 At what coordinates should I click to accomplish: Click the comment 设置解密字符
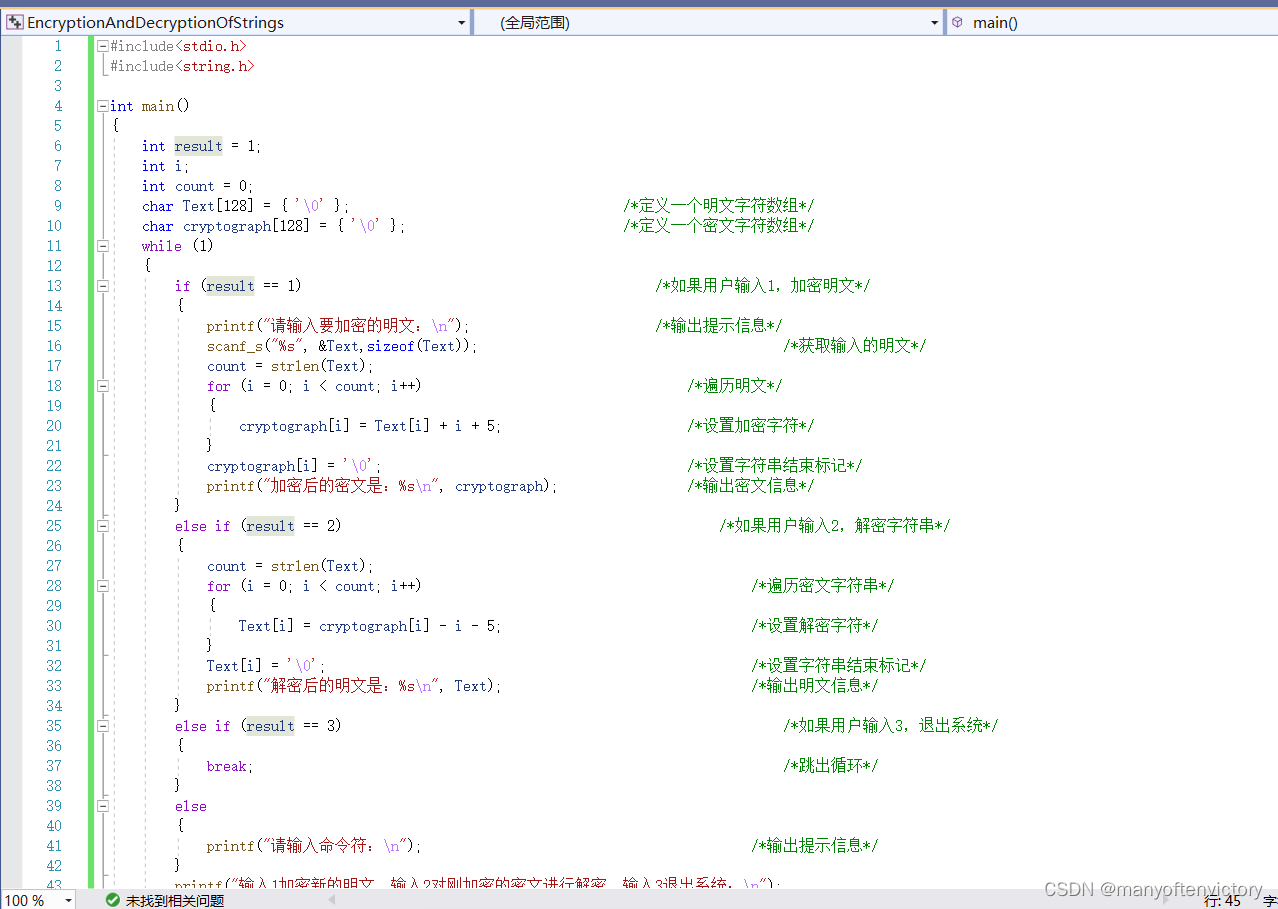(814, 626)
